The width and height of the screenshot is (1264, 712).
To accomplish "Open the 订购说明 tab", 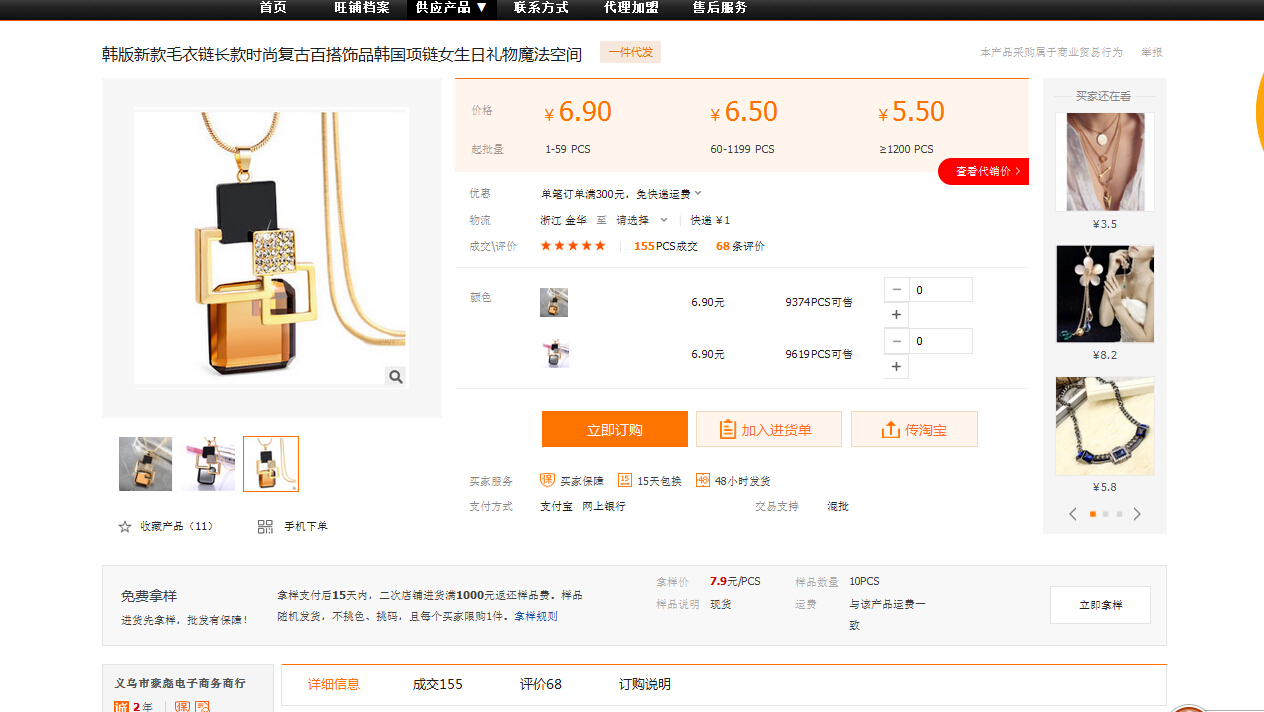I will pos(644,684).
